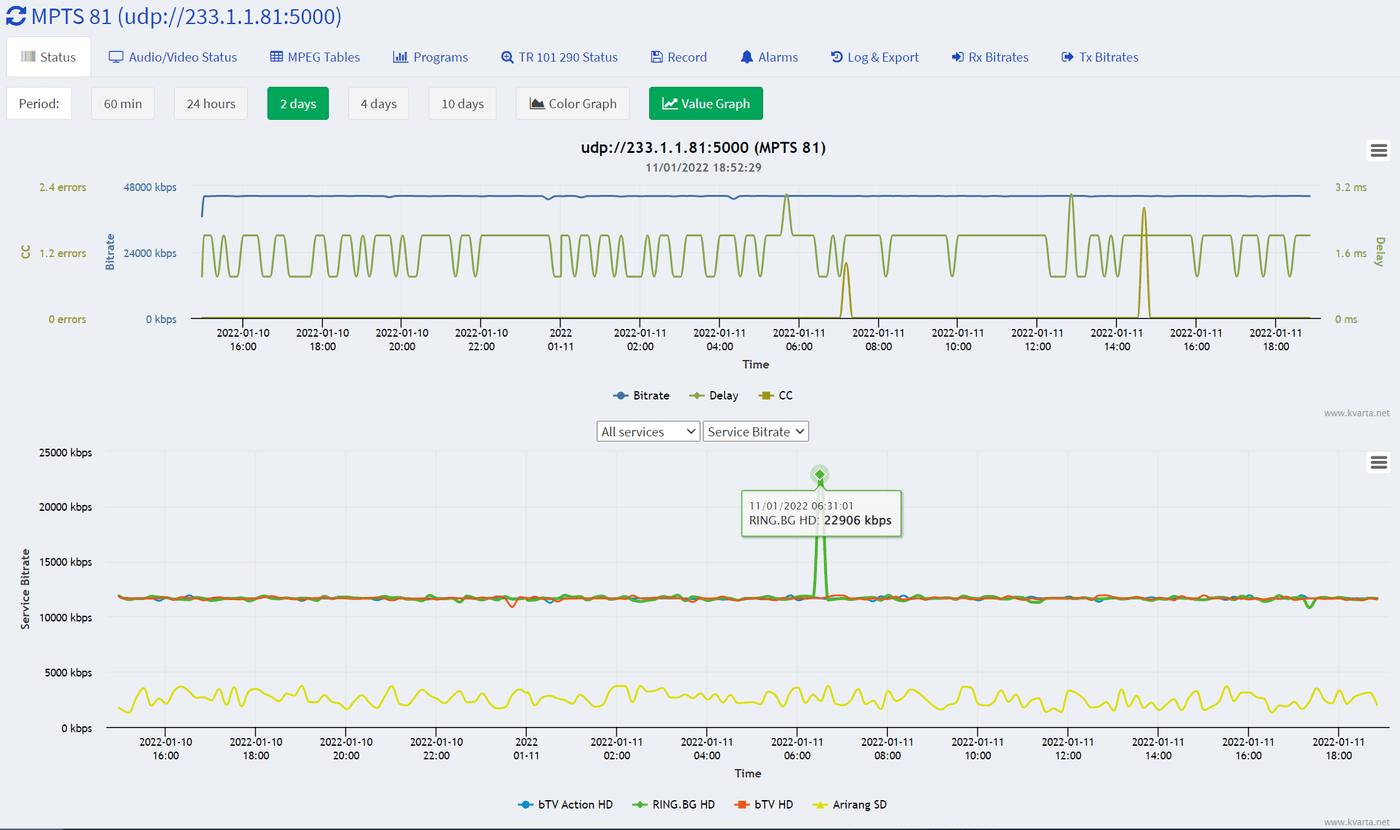Click the MPTS 81 page heading
The width and height of the screenshot is (1400, 830).
[x=188, y=16]
